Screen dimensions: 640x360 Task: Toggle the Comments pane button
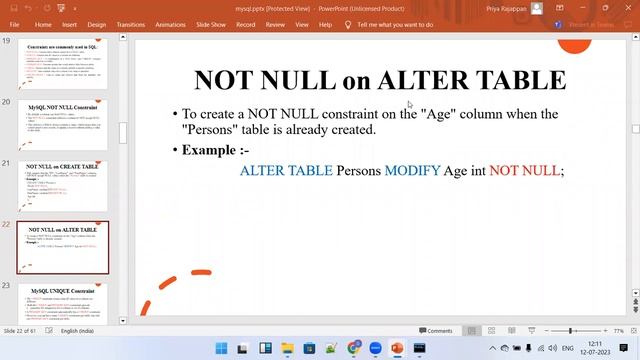pyautogui.click(x=436, y=331)
